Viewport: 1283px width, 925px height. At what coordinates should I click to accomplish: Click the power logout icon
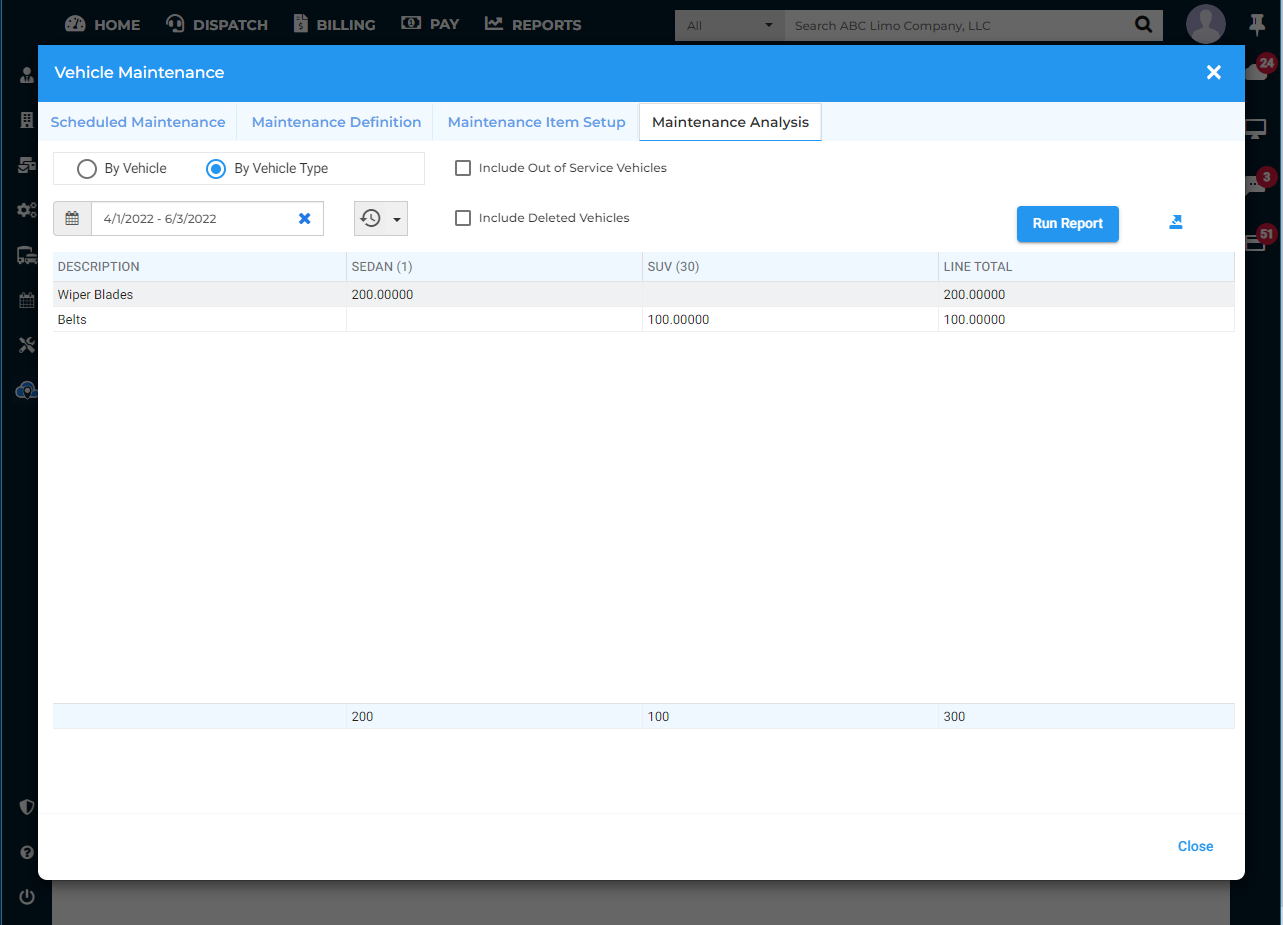click(27, 897)
